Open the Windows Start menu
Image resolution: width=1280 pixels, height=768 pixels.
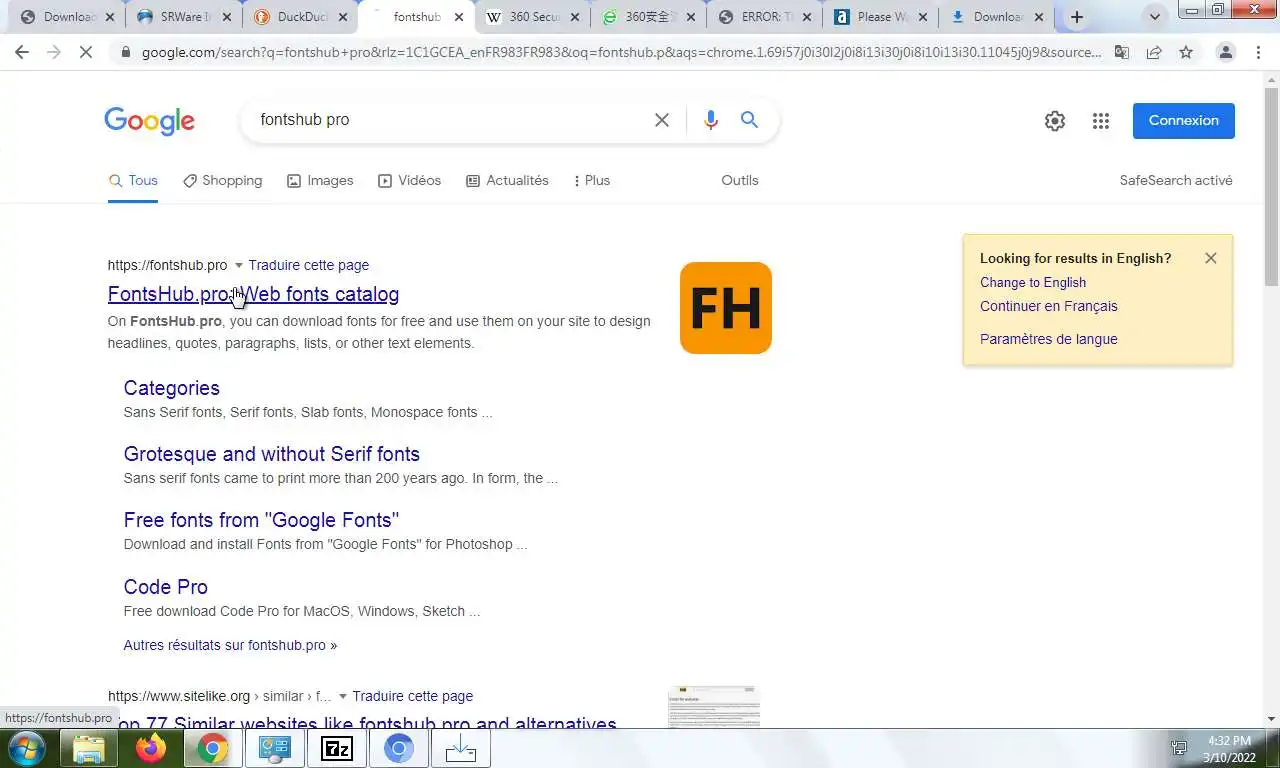[x=25, y=748]
